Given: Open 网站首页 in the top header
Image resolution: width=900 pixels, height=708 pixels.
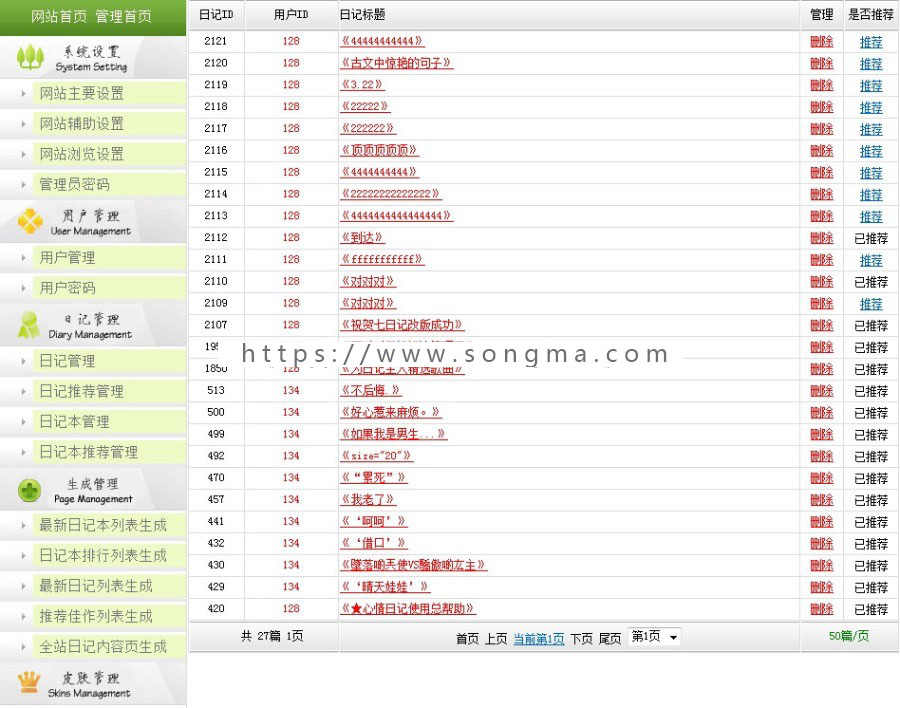Looking at the screenshot, I should tap(59, 16).
